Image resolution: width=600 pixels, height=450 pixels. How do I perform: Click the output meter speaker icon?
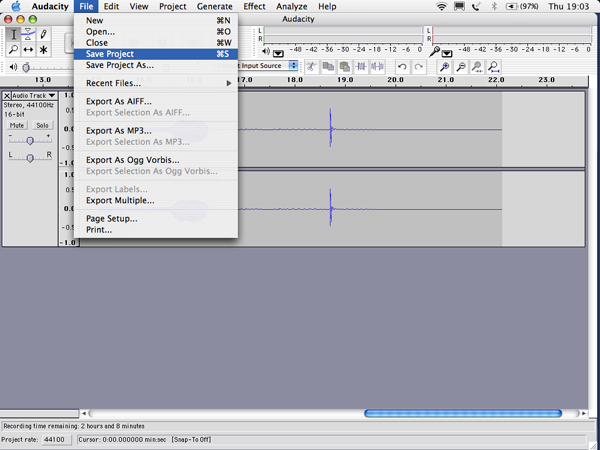pyautogui.click(x=266, y=51)
